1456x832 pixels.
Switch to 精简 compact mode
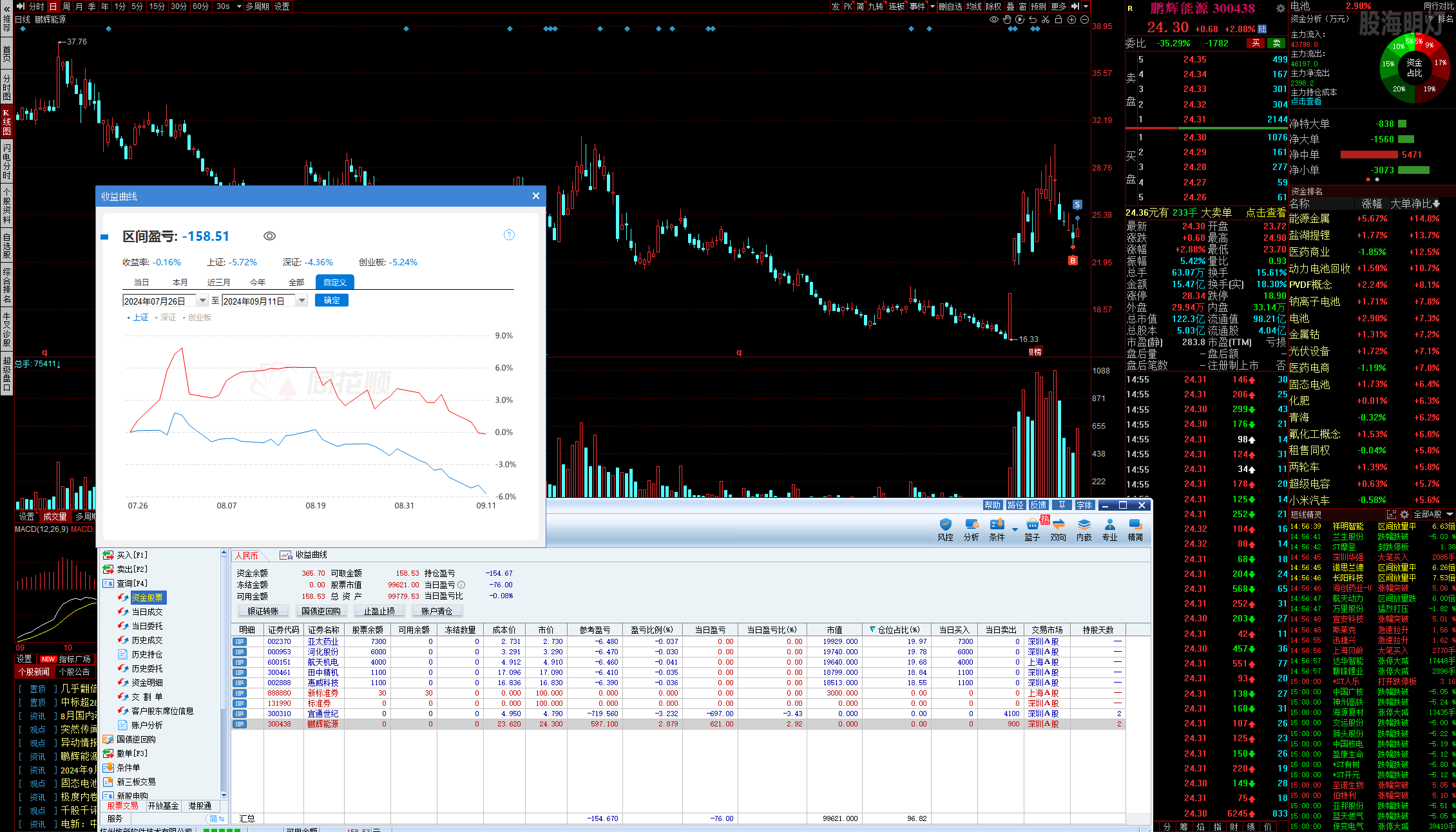1135,529
